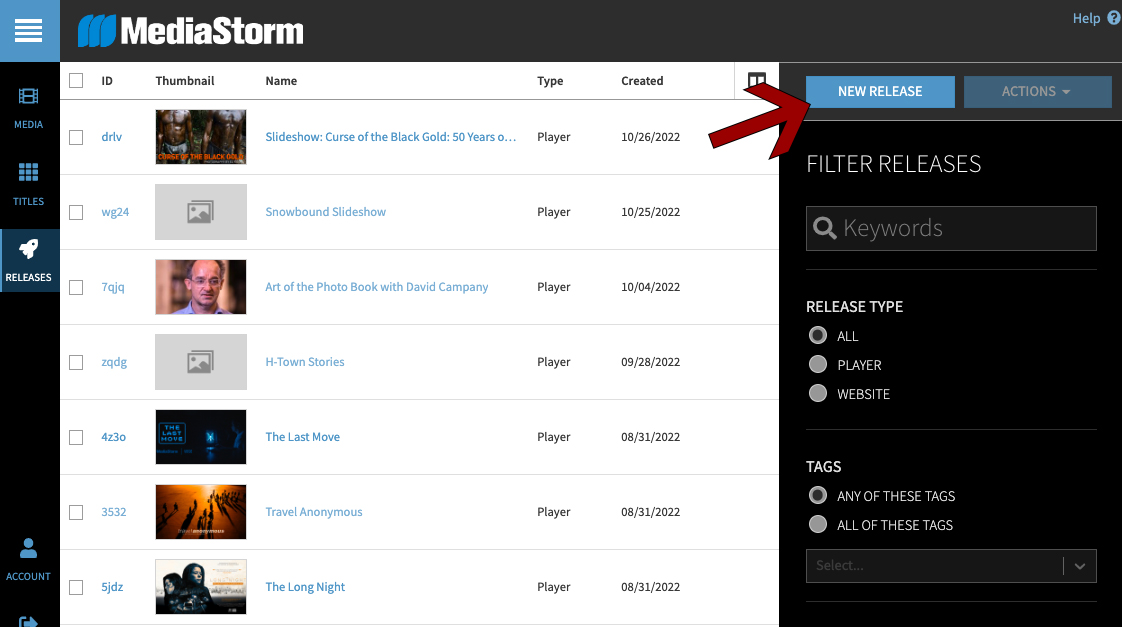Expand the Actions dropdown
Screen dimensions: 1122x627
1037,92
